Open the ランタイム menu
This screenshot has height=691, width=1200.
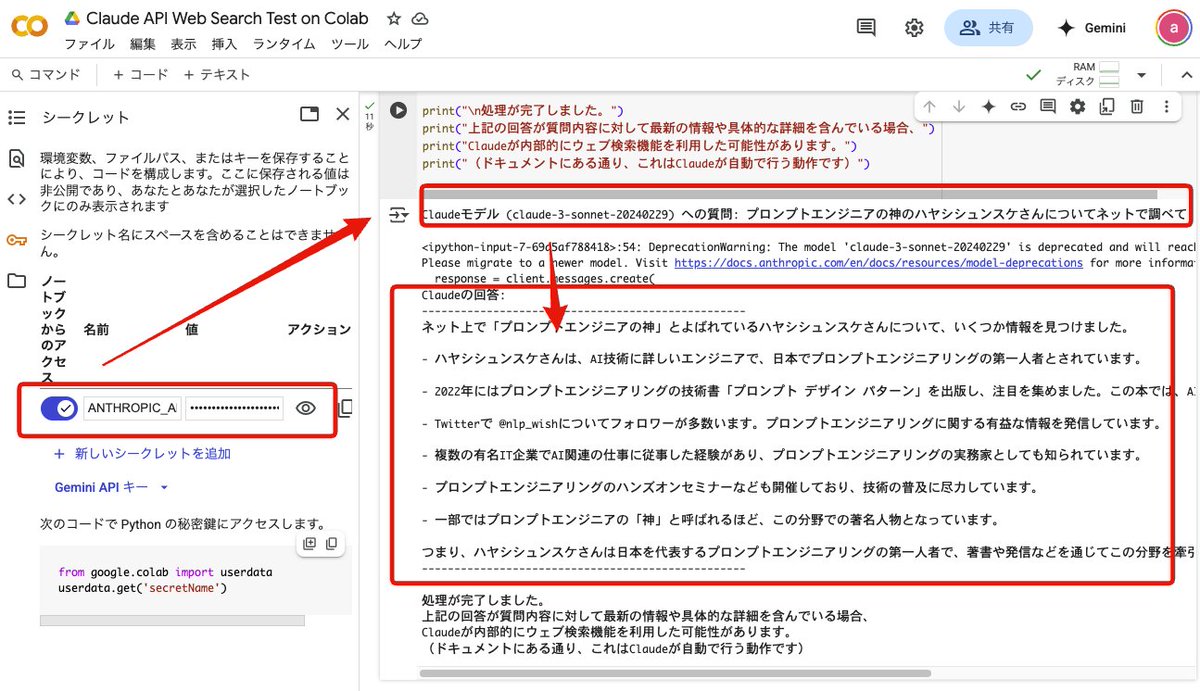click(284, 44)
